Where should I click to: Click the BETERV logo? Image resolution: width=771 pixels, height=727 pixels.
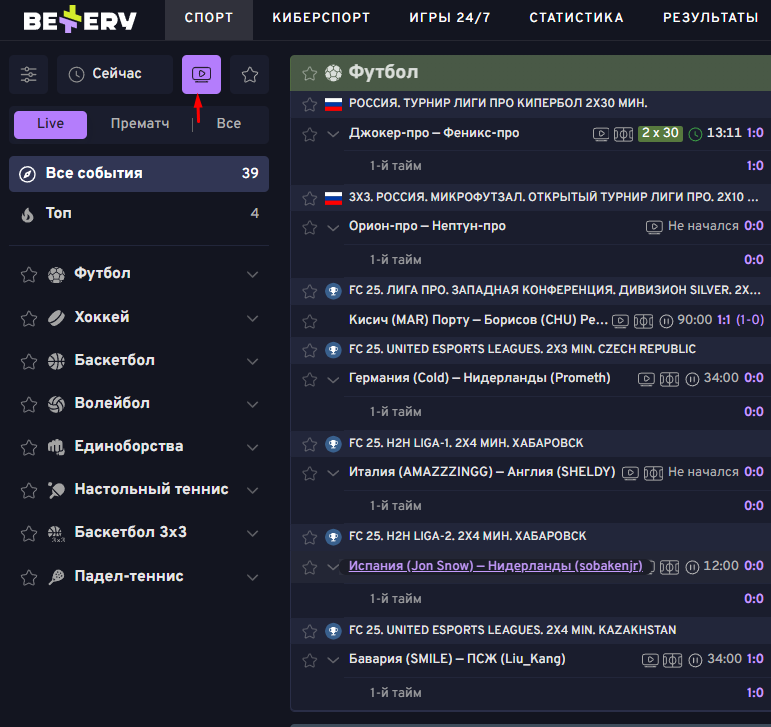coord(80,19)
